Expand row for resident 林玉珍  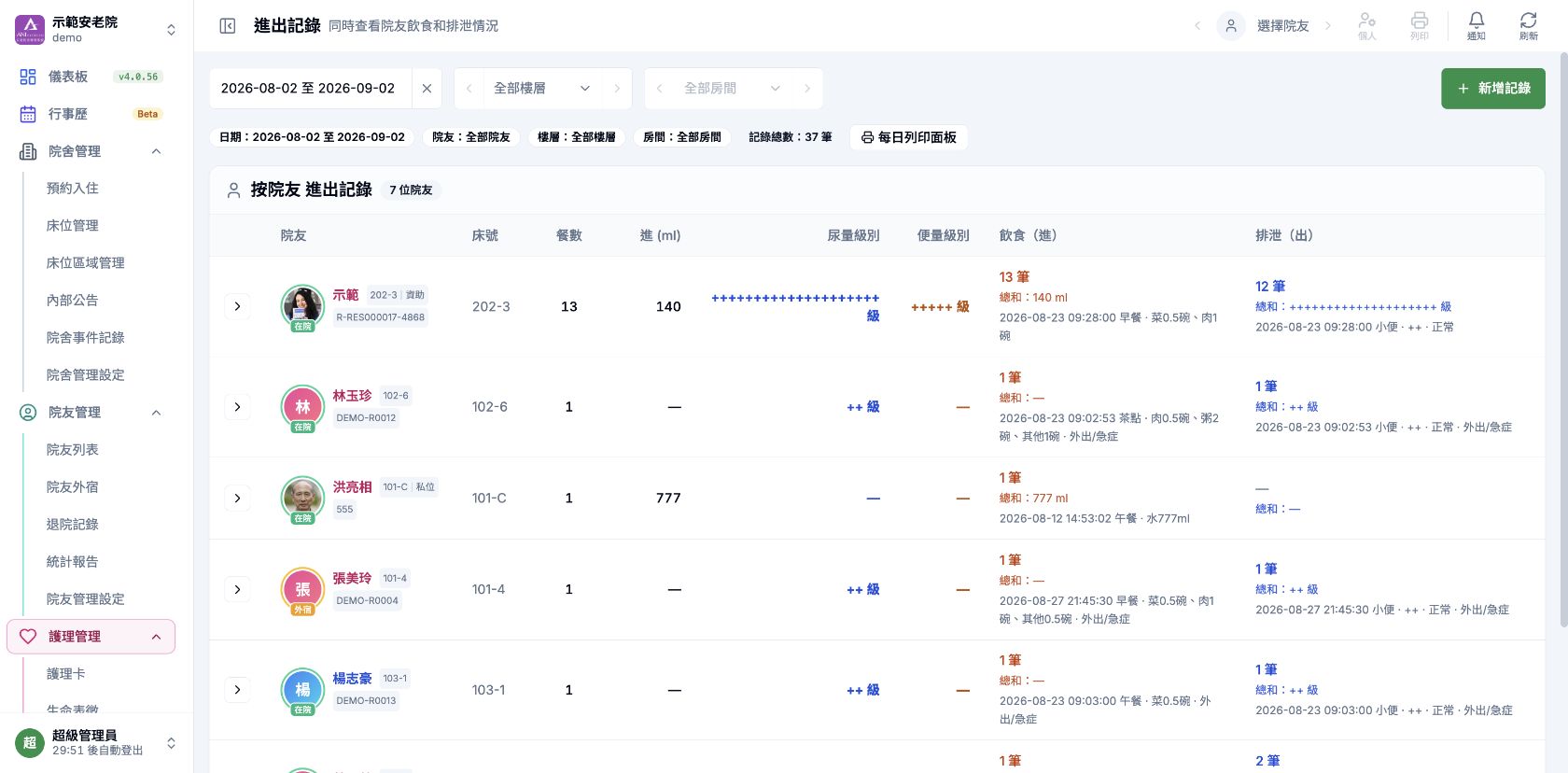coord(238,407)
